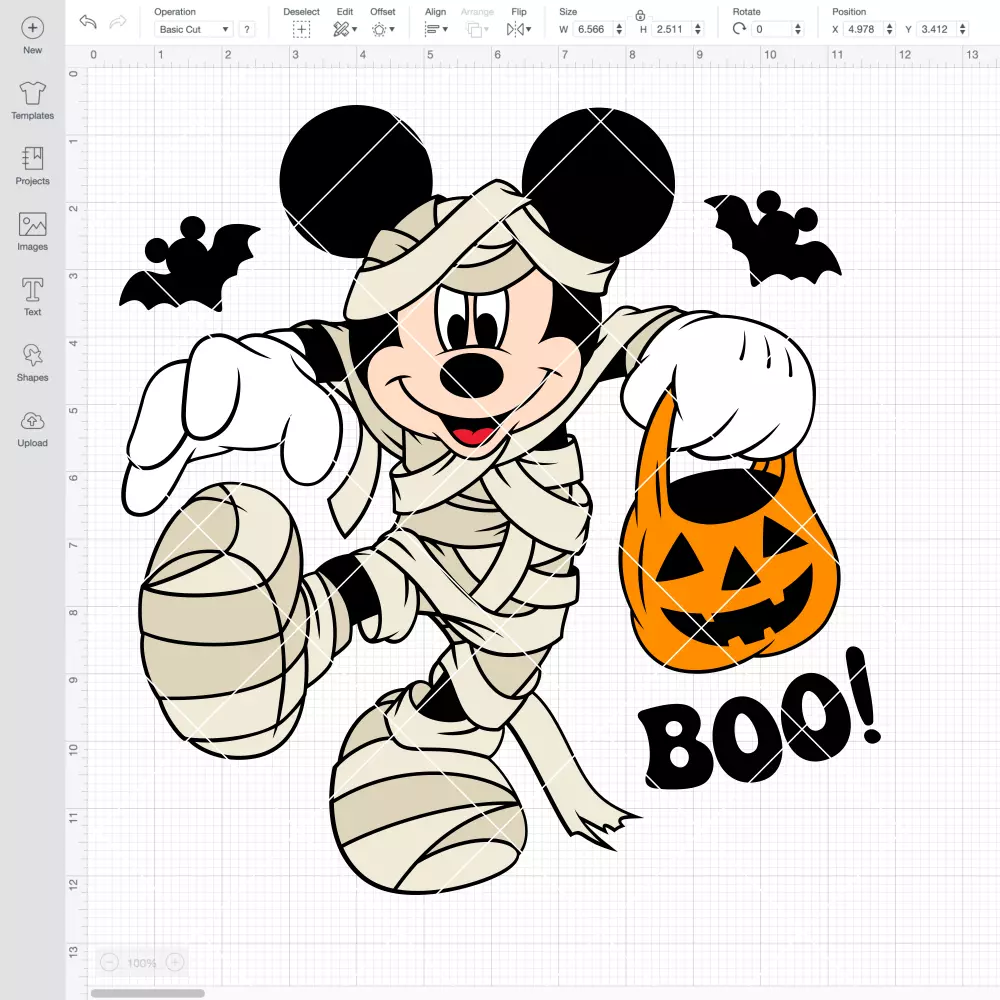Open the Operation Basic Cut dropdown
Screen dimensions: 1000x1000
[x=194, y=29]
